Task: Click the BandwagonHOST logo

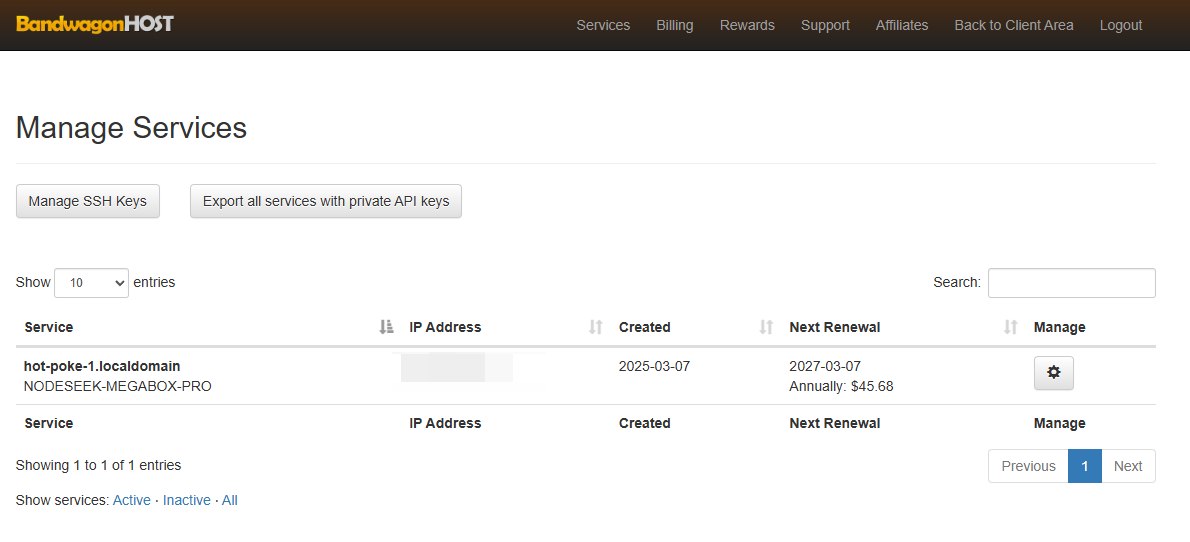Action: tap(95, 24)
